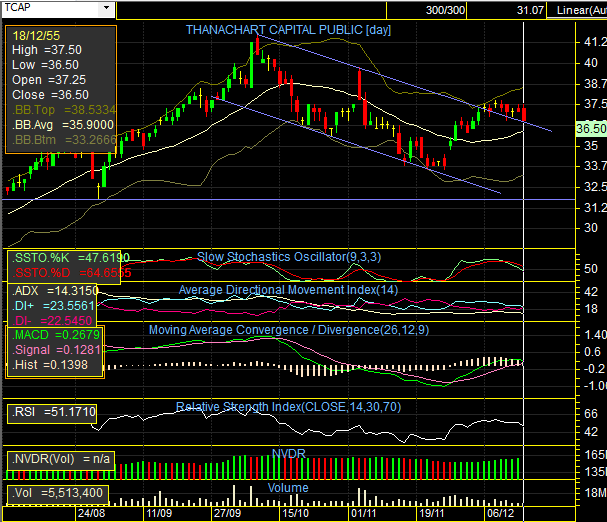Click the 50 level on Stochastics axis

[591, 269]
